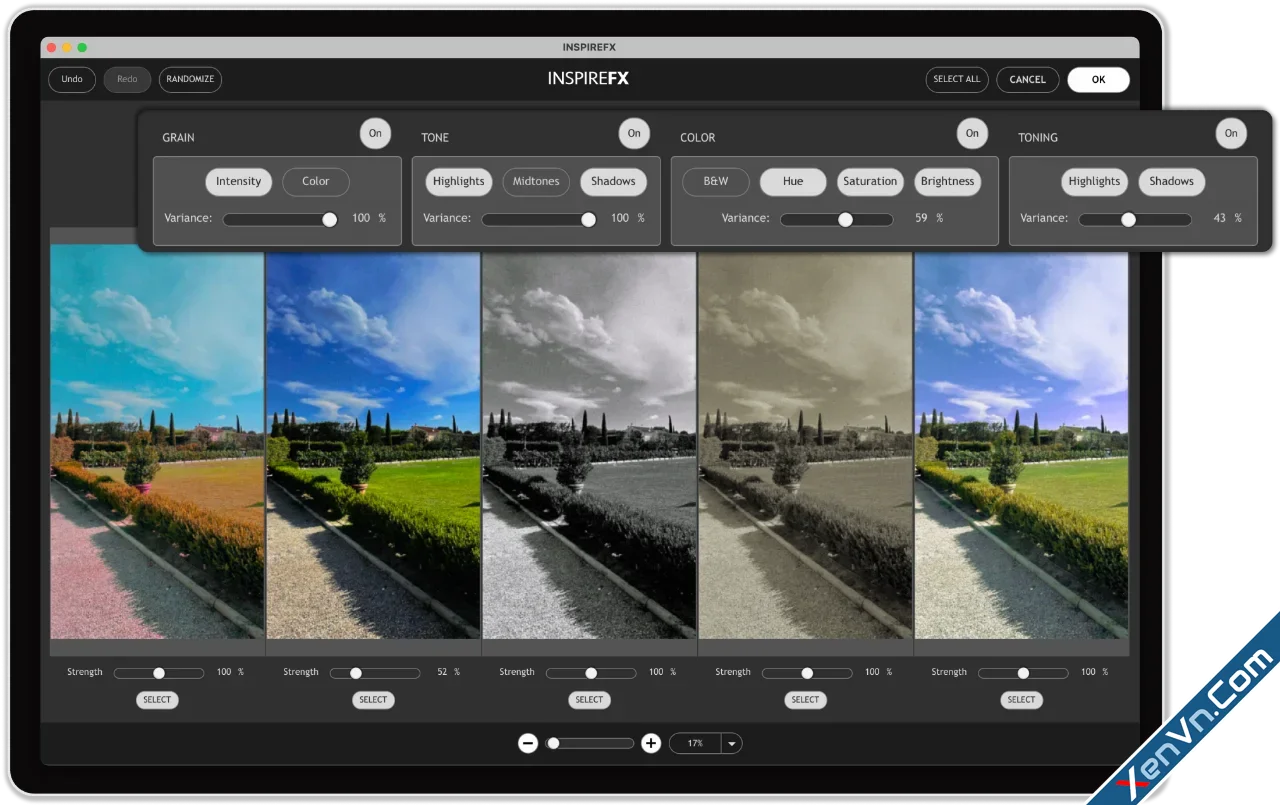Select the purple-tinted fifth variation
The image size is (1280, 805).
click(x=1021, y=700)
